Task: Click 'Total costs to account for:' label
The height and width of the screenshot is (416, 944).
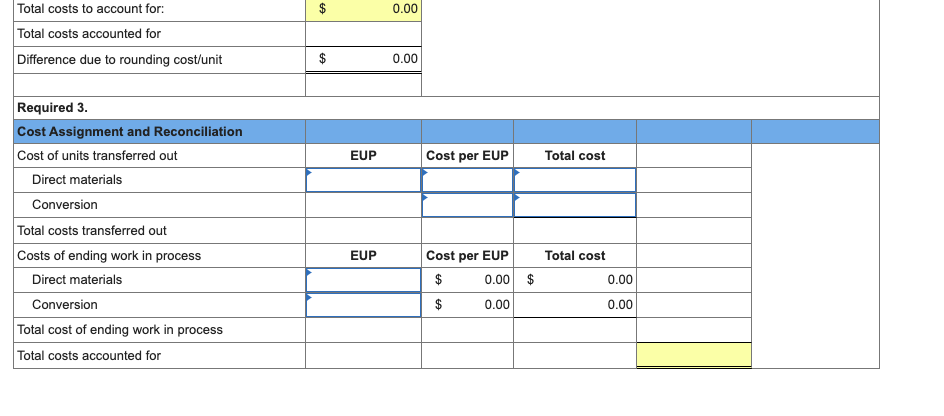Action: 91,9
